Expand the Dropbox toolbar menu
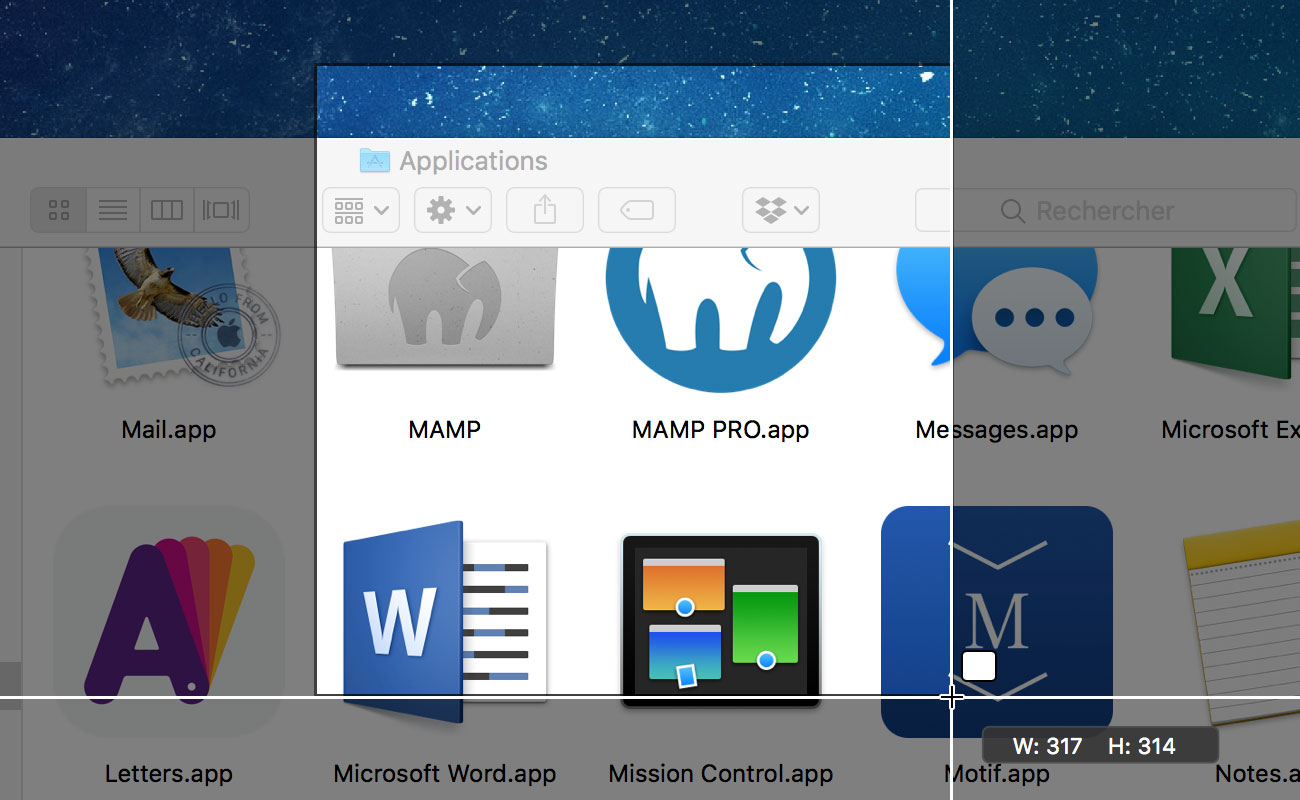Image resolution: width=1300 pixels, height=800 pixels. pos(780,210)
